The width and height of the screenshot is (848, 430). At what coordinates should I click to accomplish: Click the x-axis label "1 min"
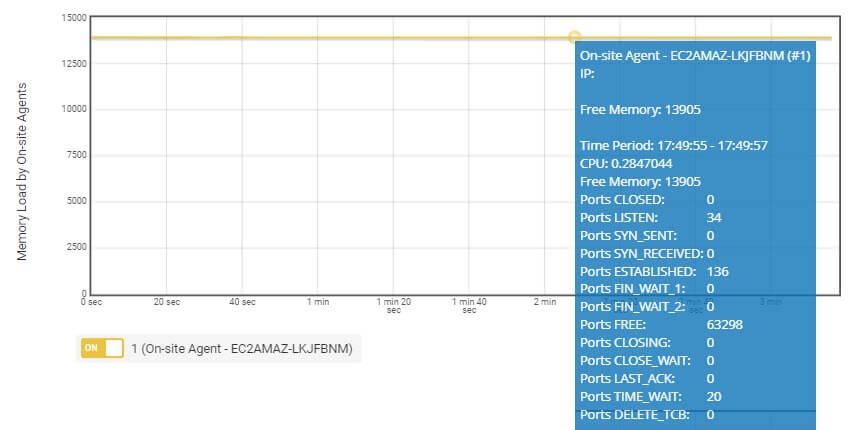click(318, 302)
